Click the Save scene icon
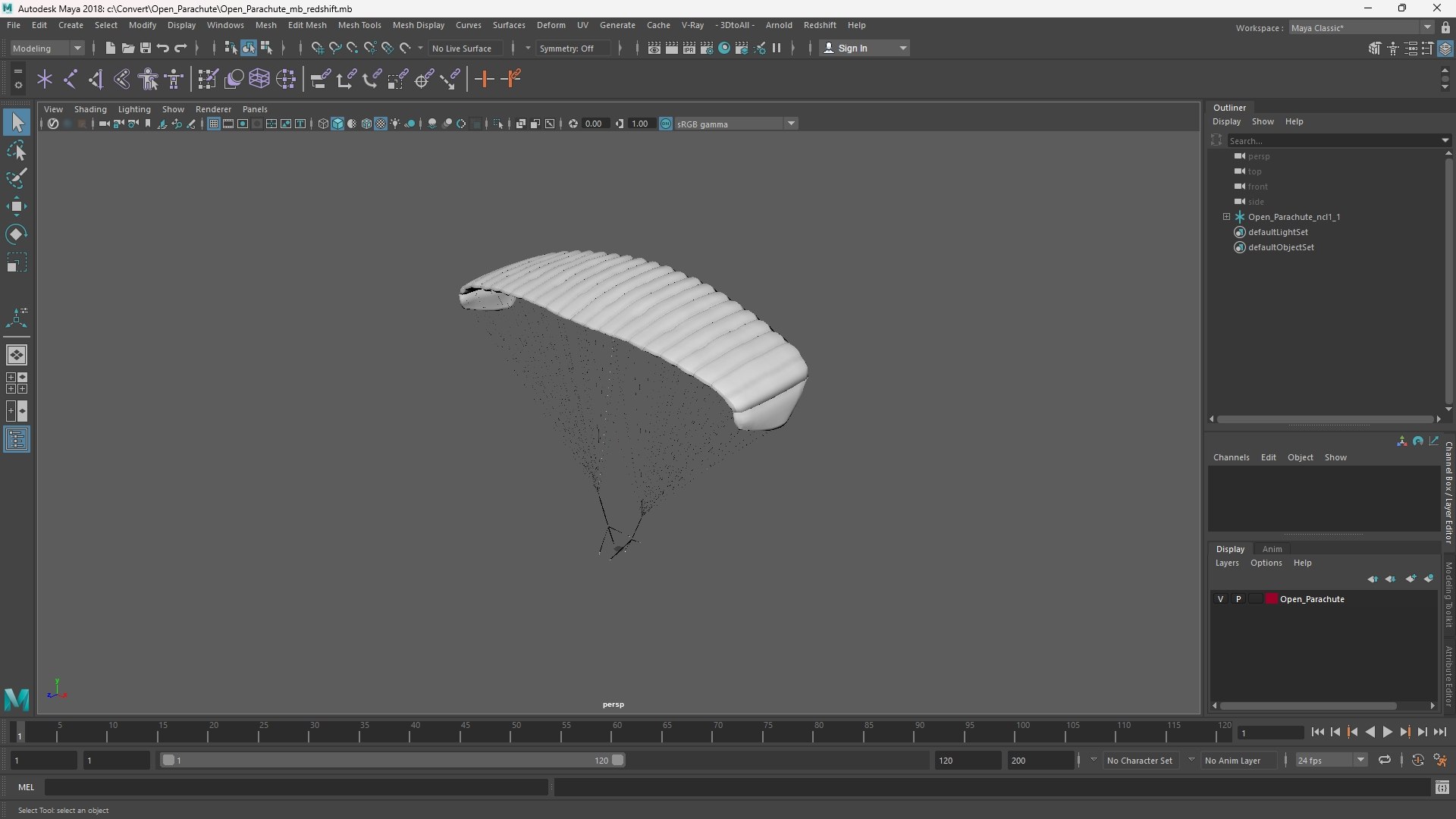The width and height of the screenshot is (1456, 819). click(x=145, y=48)
